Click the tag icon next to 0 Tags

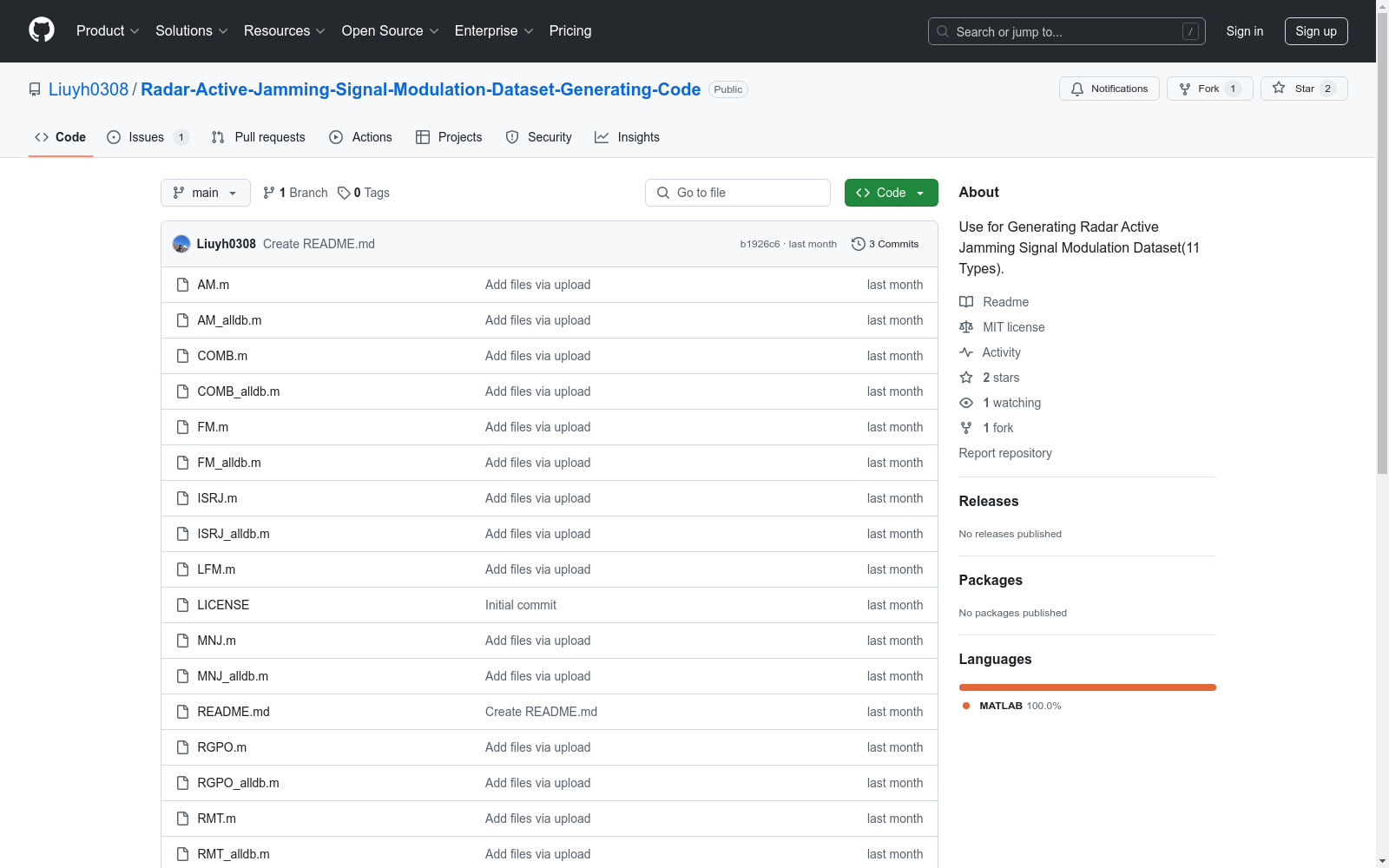[344, 193]
